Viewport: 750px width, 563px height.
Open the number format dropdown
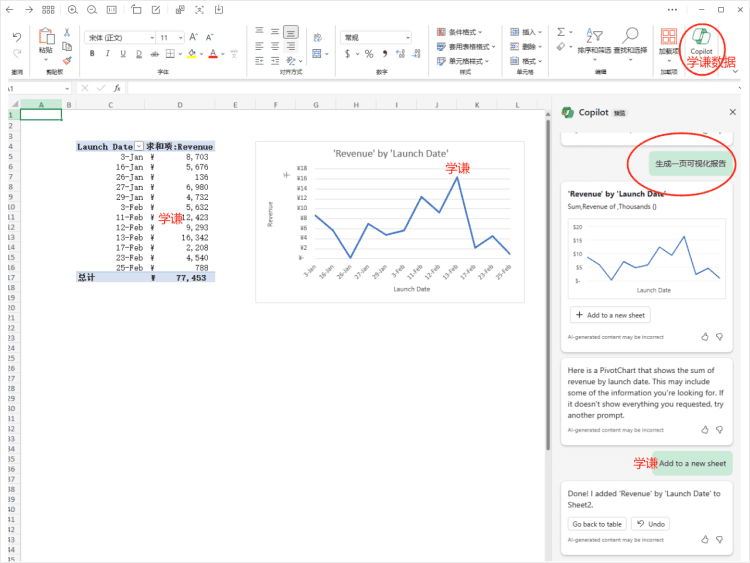tap(408, 37)
